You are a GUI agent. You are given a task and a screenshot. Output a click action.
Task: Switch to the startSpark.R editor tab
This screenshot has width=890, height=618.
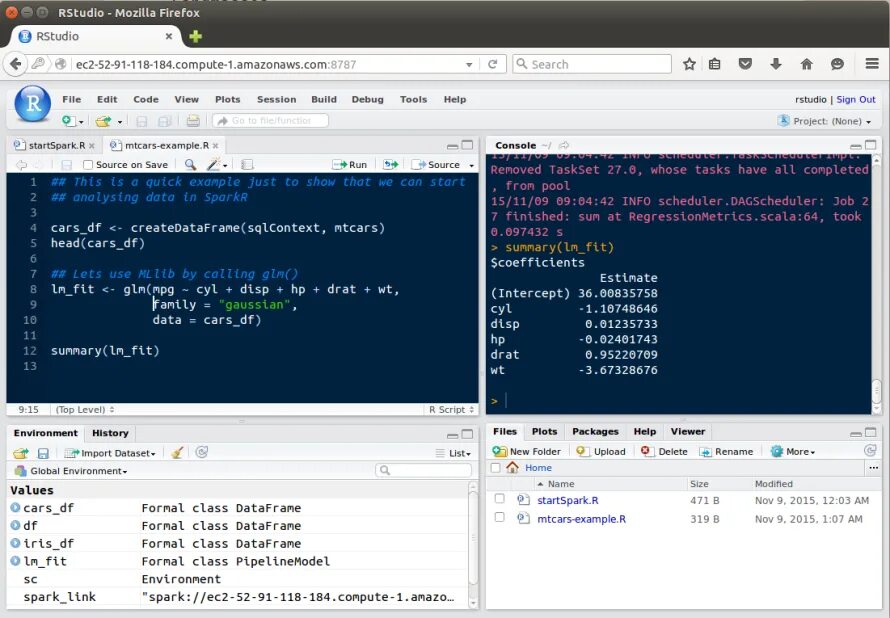click(x=56, y=145)
